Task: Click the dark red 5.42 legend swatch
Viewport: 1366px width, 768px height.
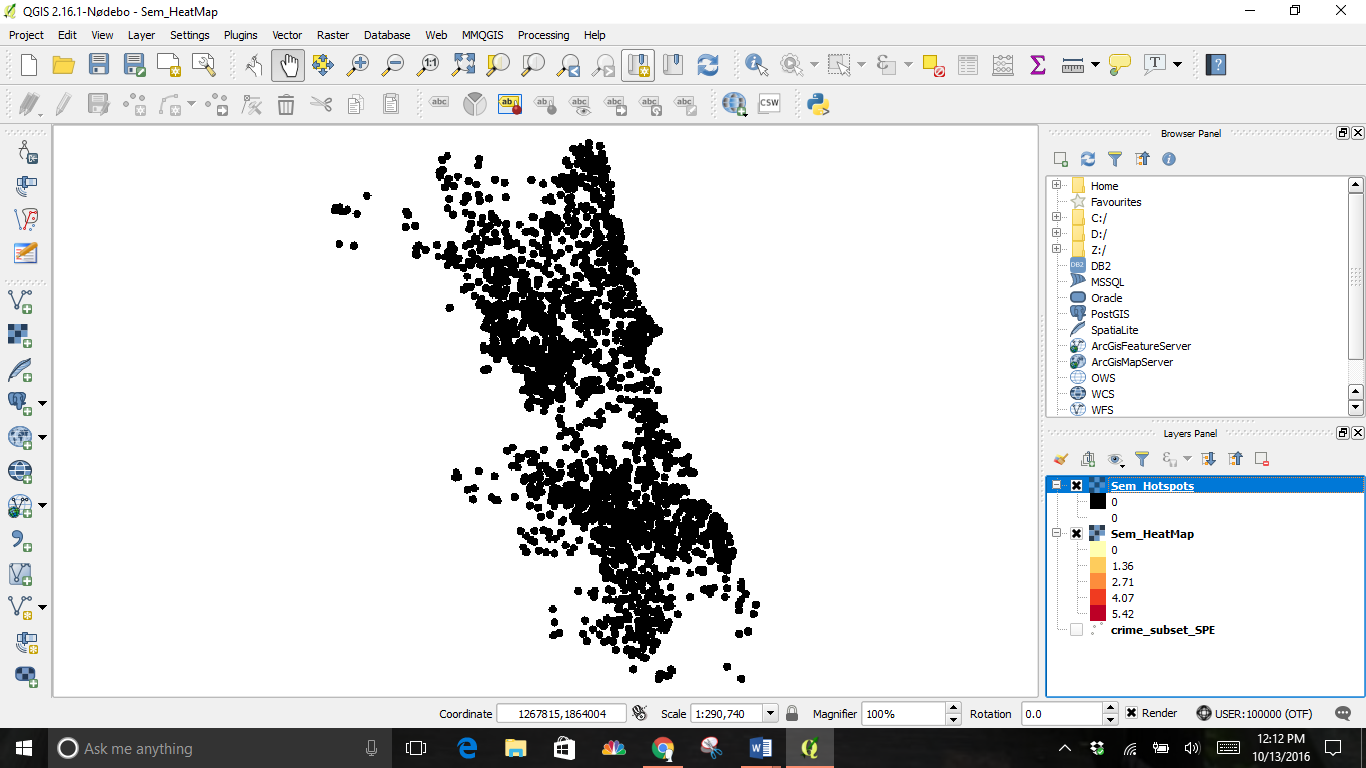Action: [x=1098, y=614]
